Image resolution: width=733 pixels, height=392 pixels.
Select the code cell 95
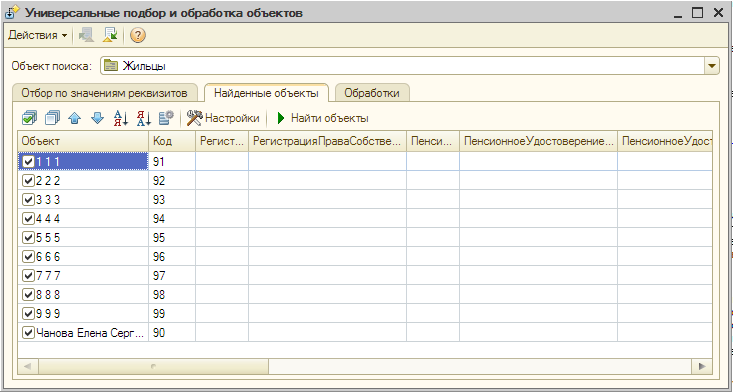tap(172, 238)
